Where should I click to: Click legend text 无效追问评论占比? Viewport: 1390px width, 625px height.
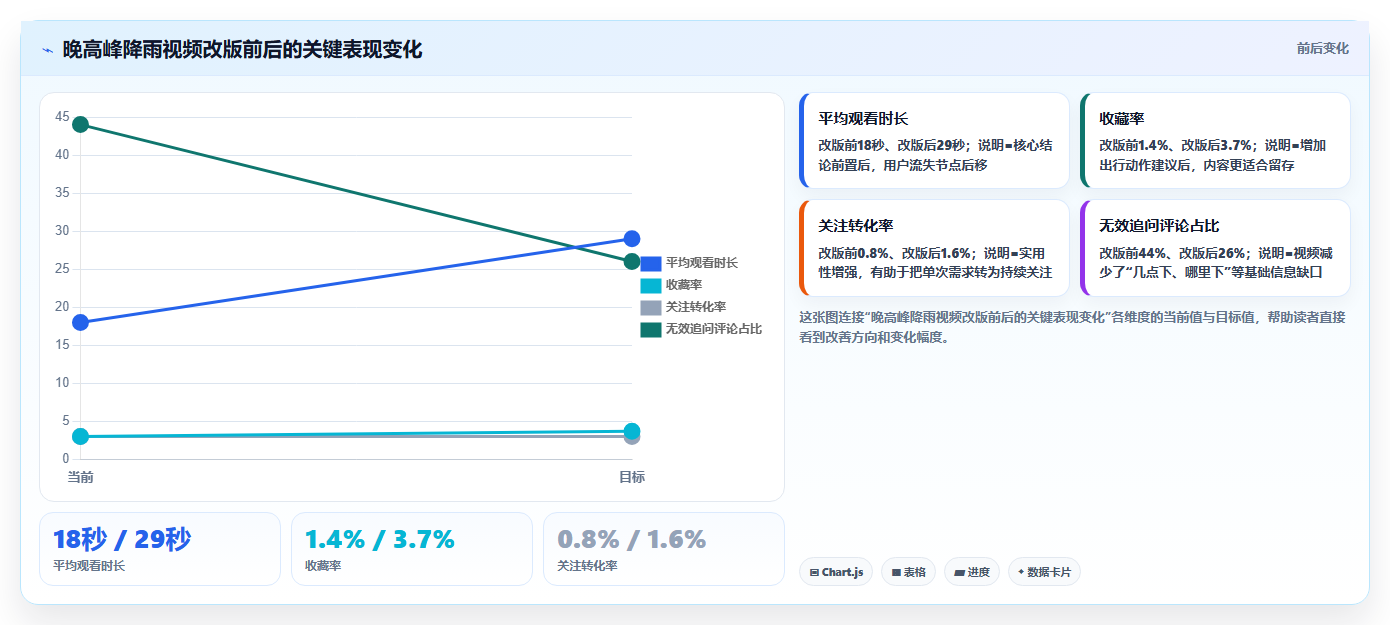(x=713, y=329)
